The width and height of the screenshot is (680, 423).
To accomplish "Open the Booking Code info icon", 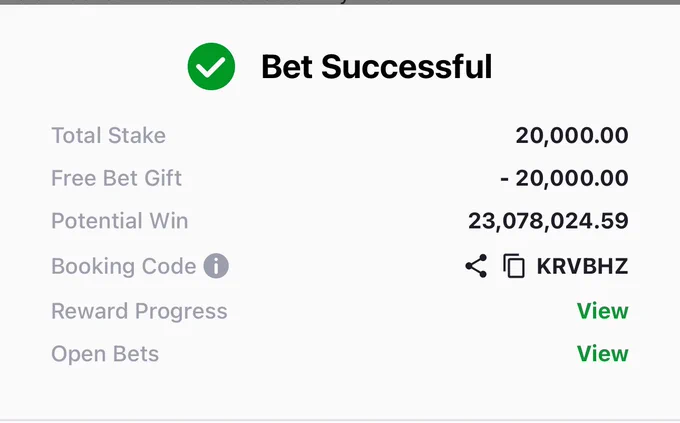I will point(216,266).
